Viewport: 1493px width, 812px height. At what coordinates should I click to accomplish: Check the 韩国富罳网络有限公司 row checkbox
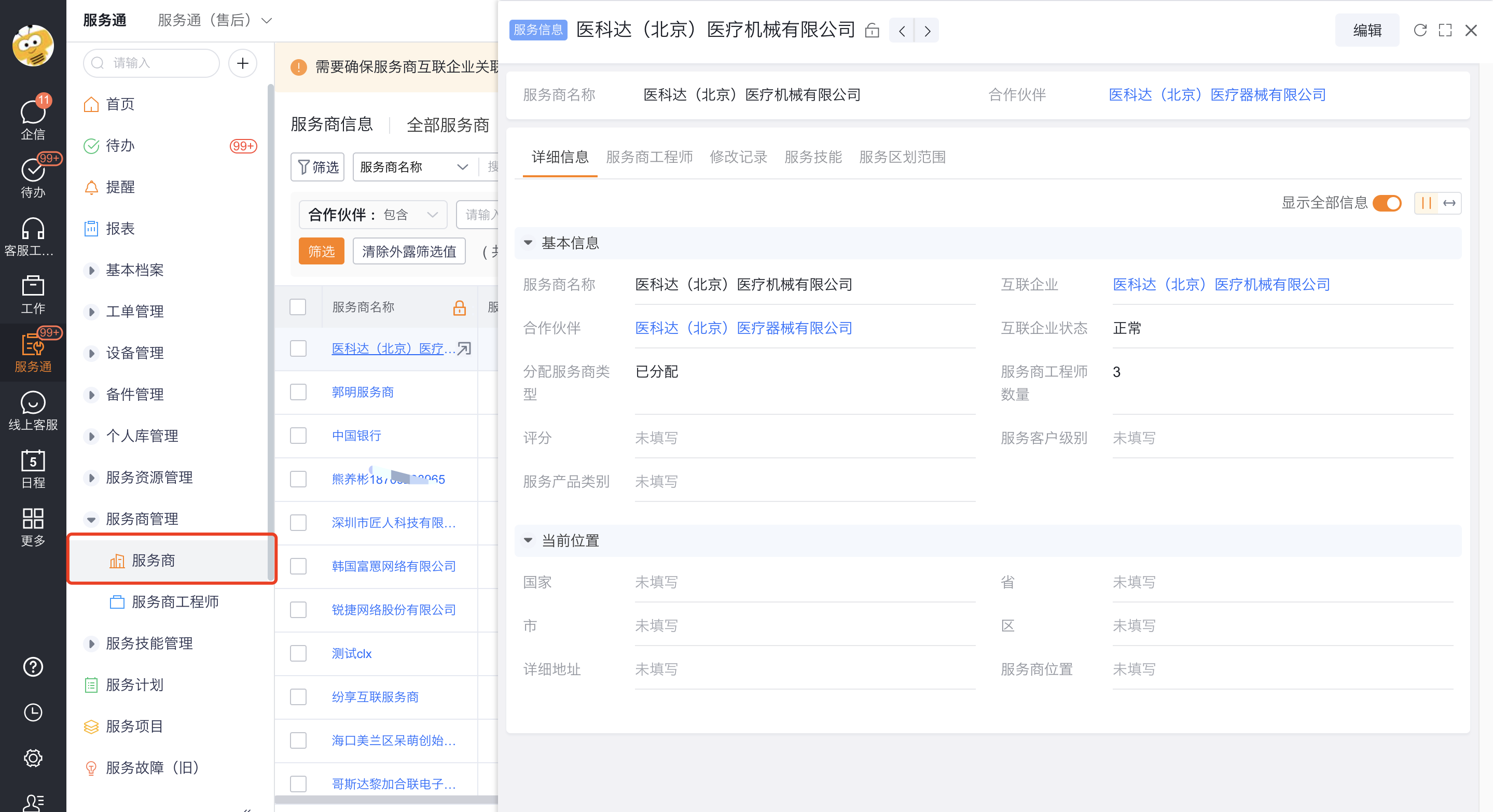point(298,566)
